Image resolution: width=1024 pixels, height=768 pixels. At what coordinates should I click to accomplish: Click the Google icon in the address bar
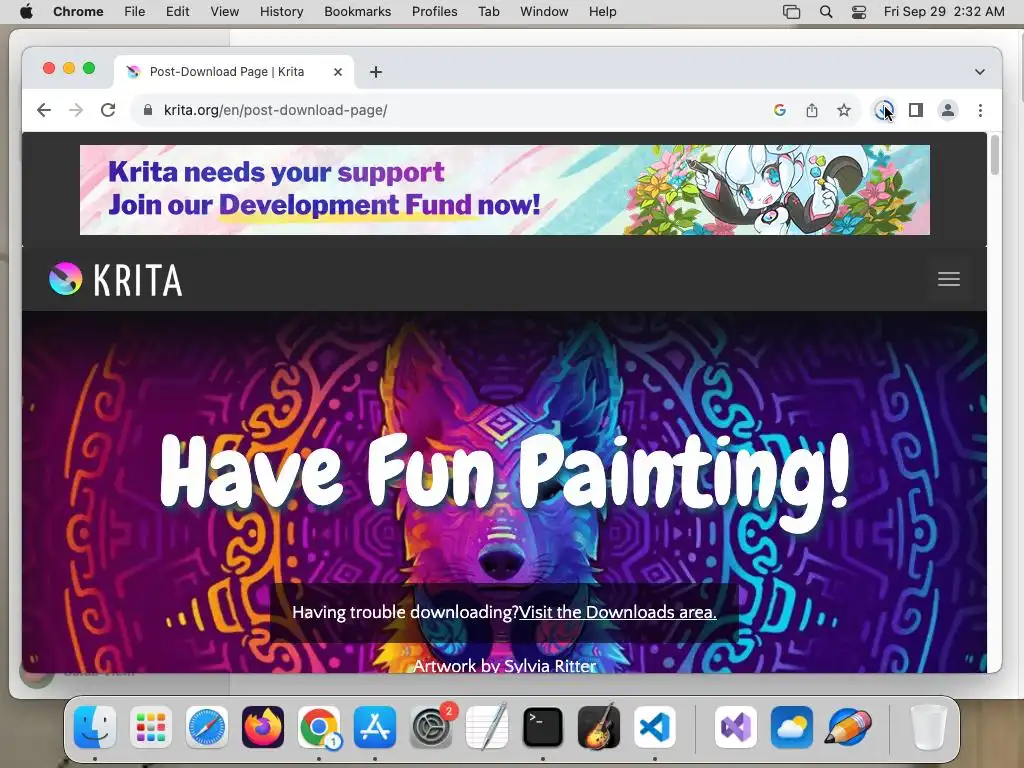(780, 110)
